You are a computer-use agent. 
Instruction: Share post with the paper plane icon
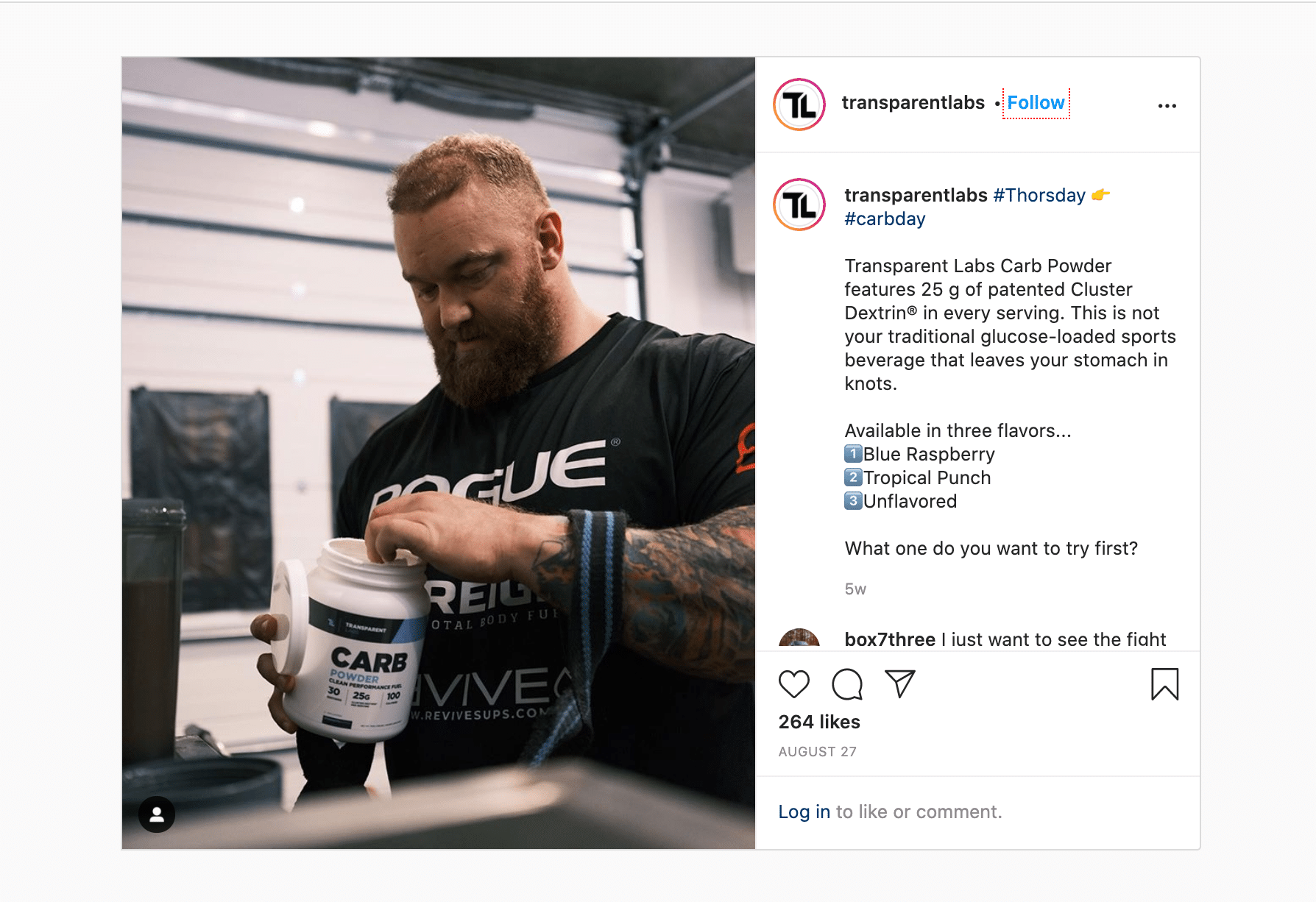[899, 684]
